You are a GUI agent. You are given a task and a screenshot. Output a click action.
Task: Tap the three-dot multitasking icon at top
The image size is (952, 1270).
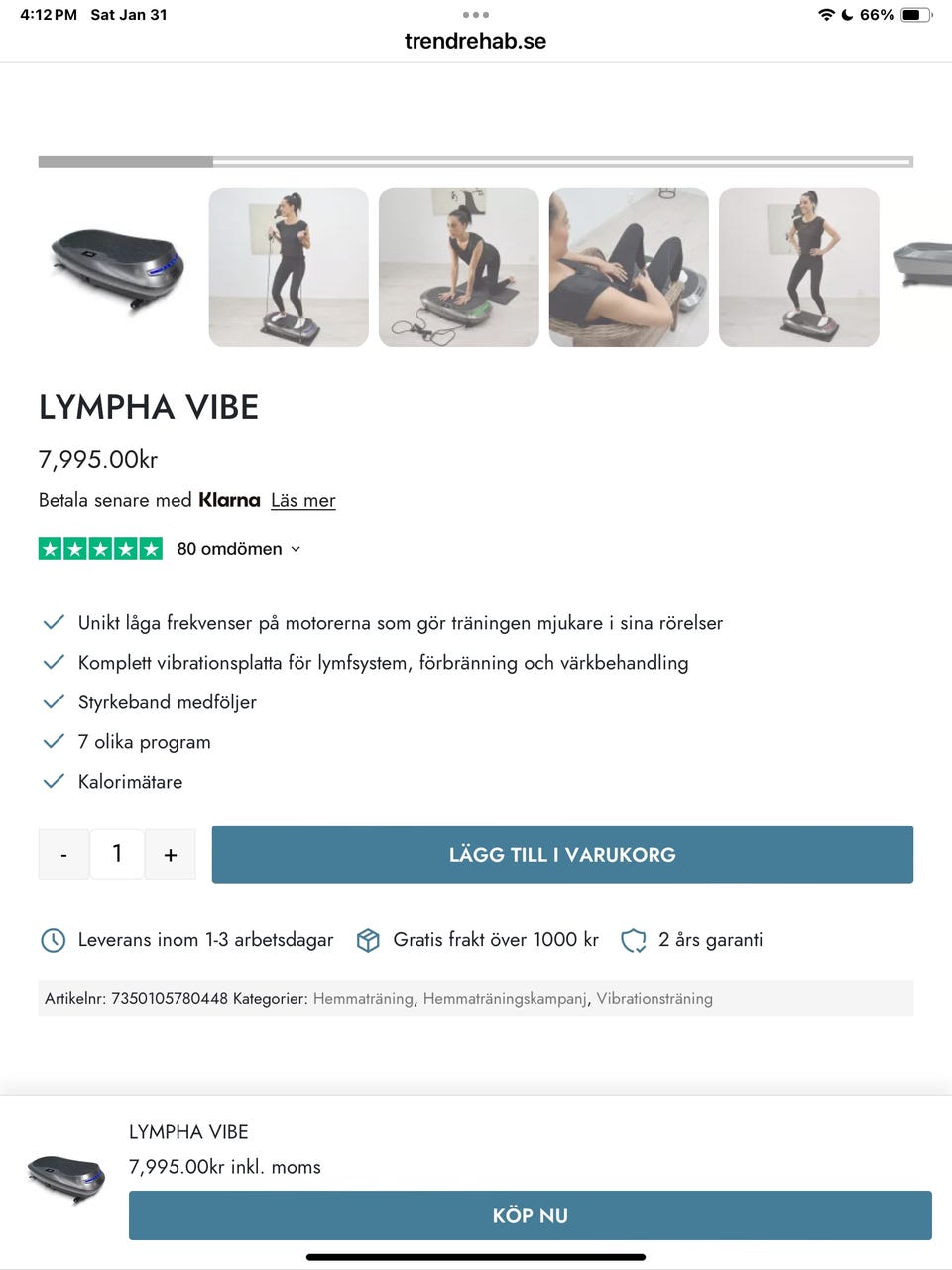click(476, 15)
